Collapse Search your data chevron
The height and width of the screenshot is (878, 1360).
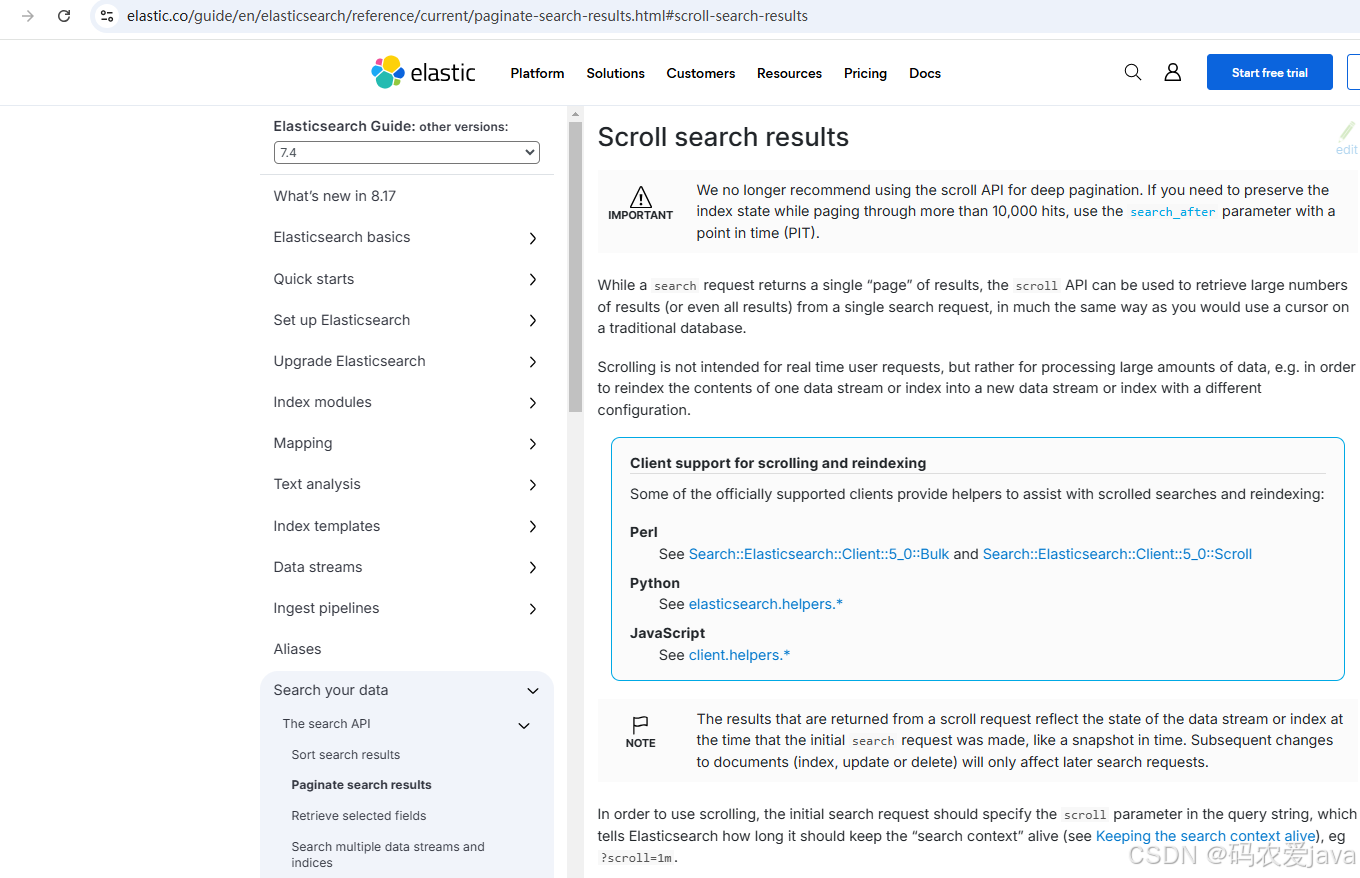tap(533, 691)
